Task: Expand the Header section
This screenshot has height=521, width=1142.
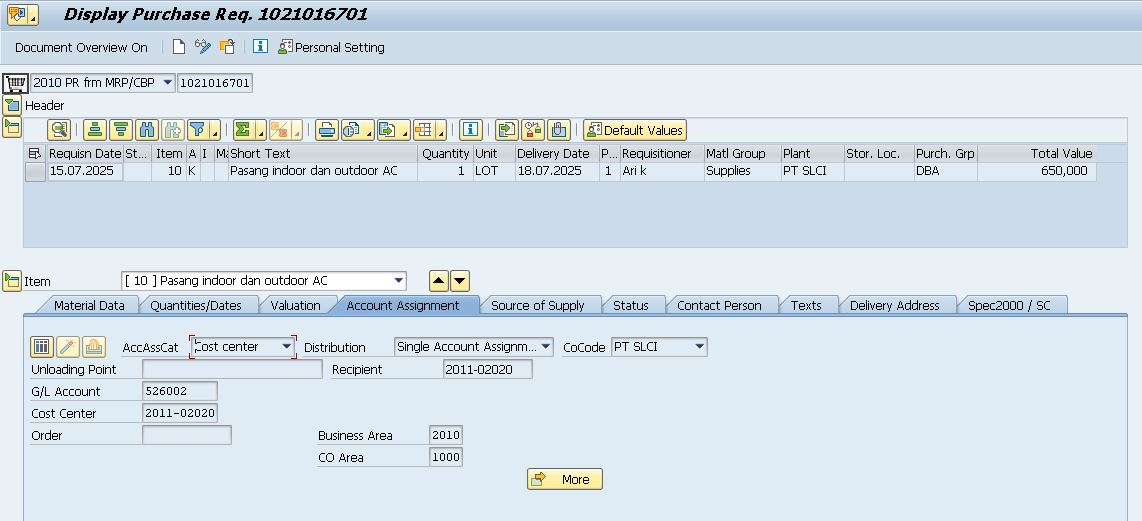Action: 12,106
